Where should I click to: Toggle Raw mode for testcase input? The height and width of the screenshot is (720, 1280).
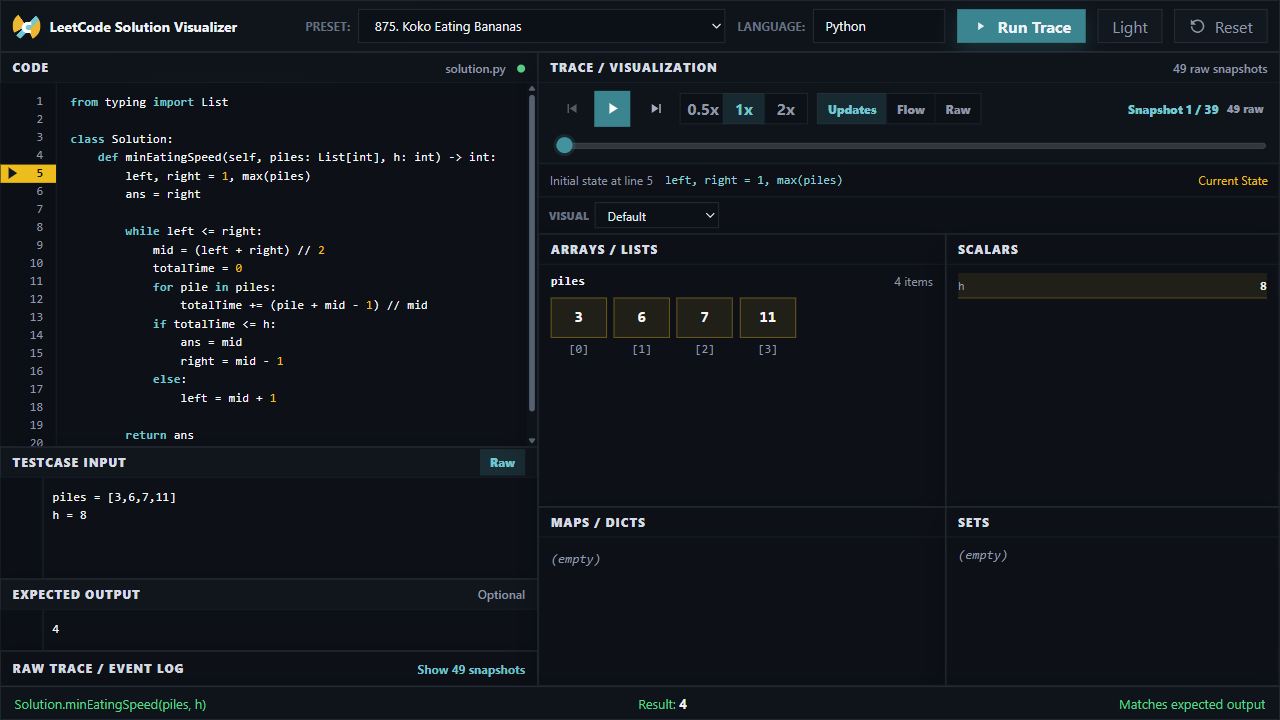click(502, 462)
